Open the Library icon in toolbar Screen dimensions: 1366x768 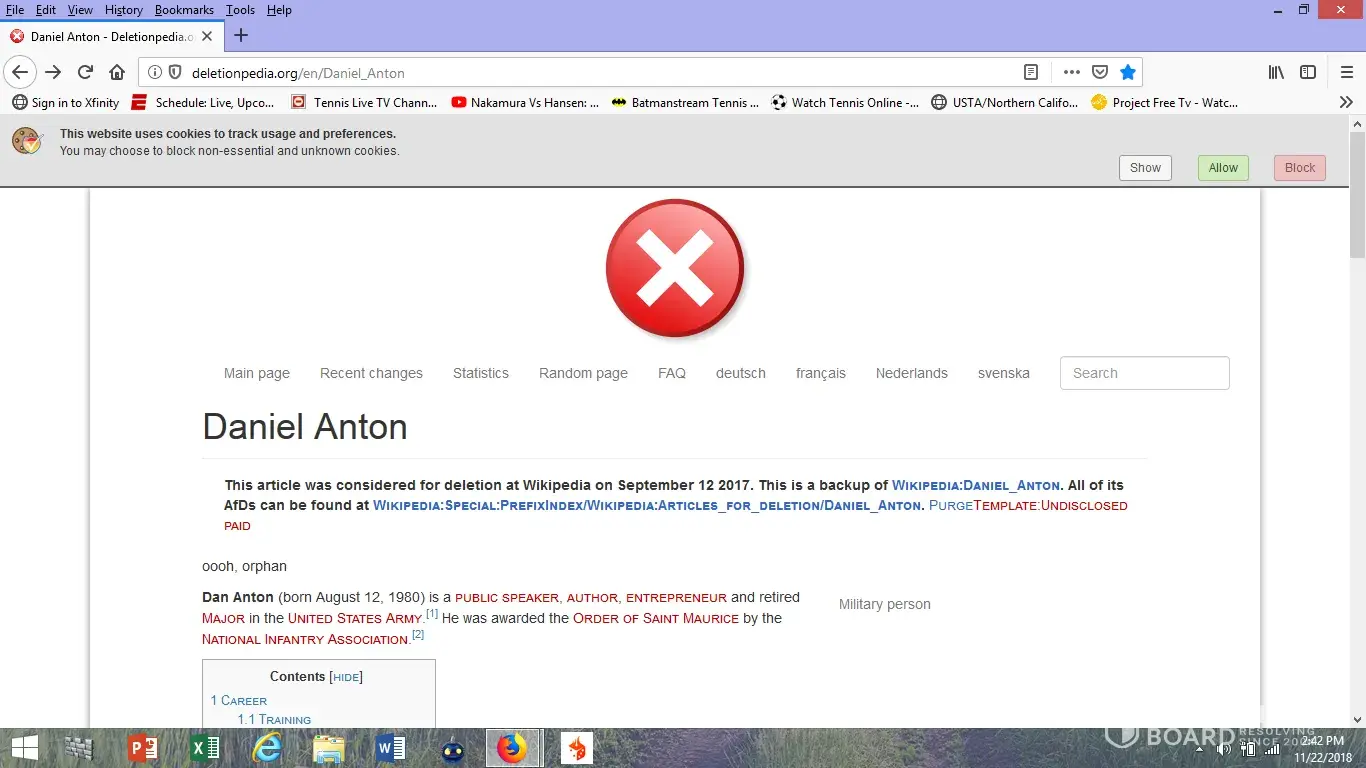[1276, 72]
